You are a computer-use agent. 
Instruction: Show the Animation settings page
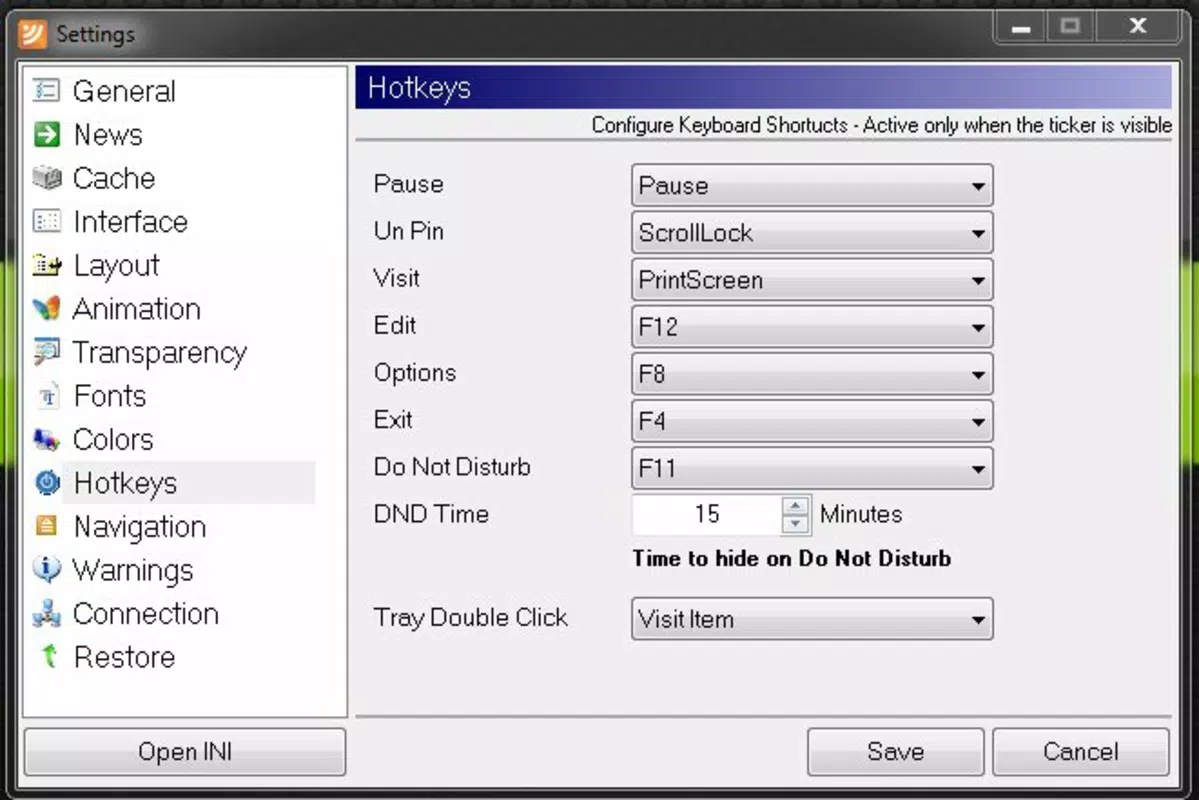(x=137, y=309)
